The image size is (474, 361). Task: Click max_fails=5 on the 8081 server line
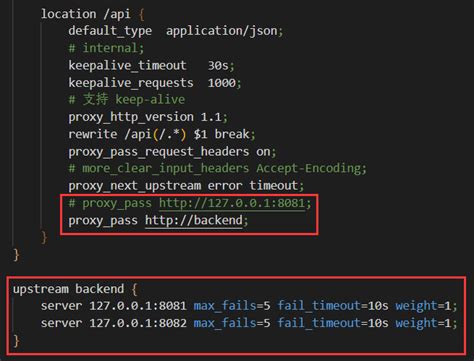(x=232, y=306)
